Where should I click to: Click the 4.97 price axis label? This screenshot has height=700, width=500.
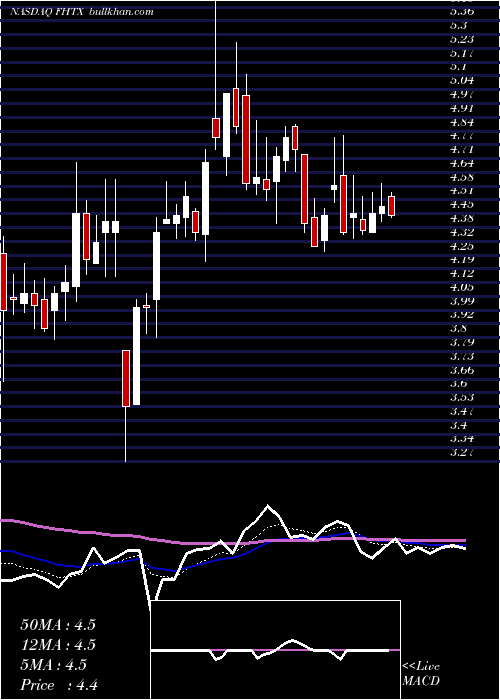tap(462, 94)
